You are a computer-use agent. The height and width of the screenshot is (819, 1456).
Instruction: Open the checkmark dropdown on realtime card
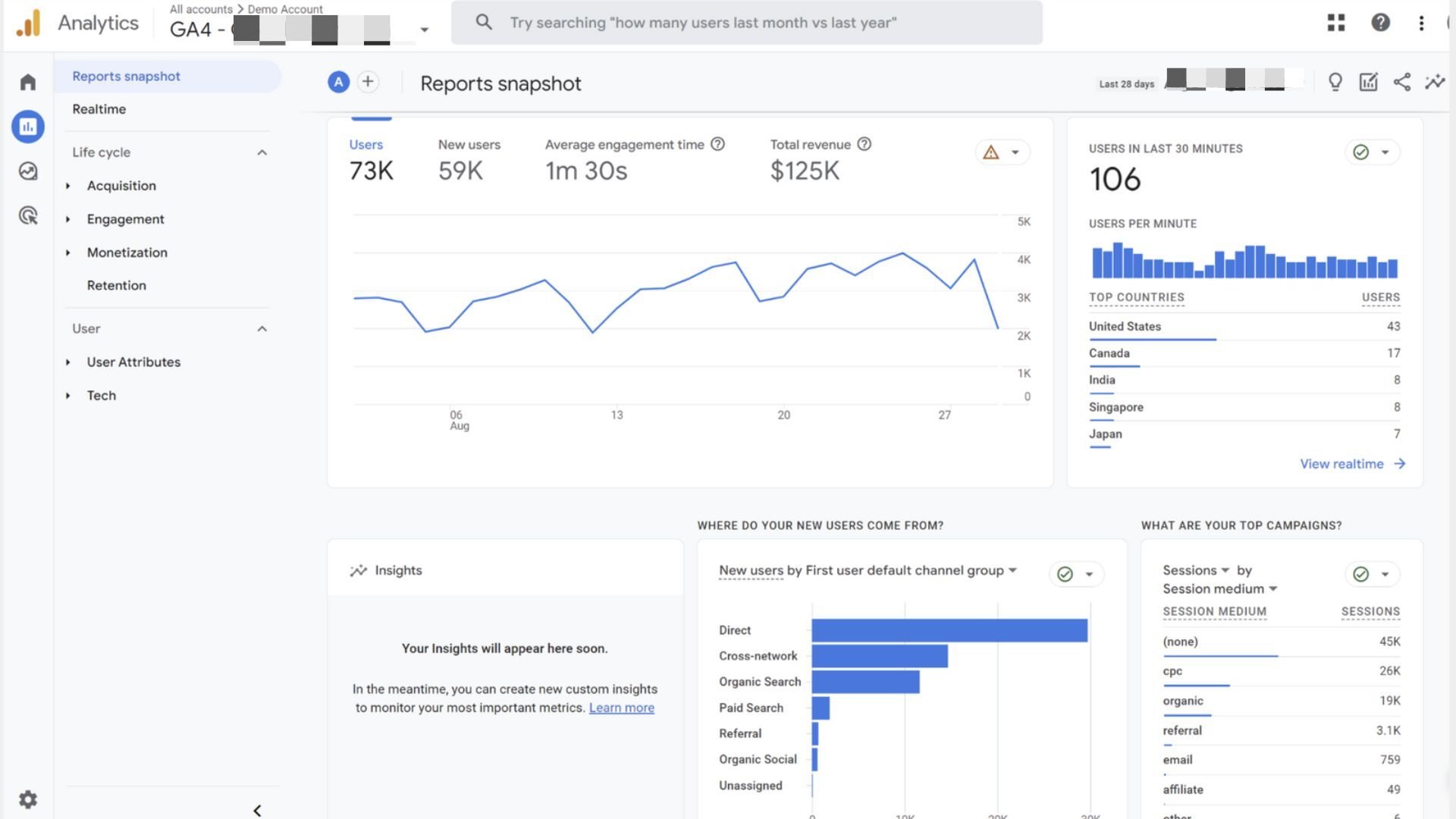(x=1371, y=152)
